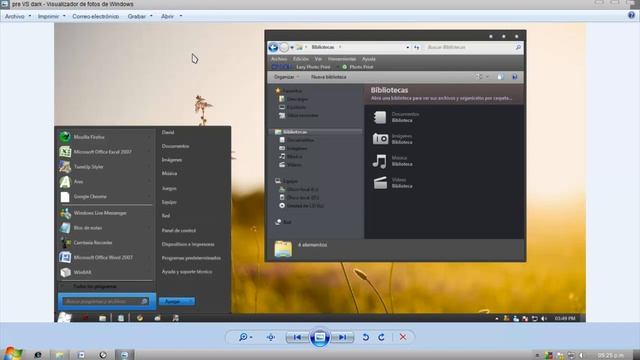
Task: Click the volume icon in system tray
Action: 581,355
